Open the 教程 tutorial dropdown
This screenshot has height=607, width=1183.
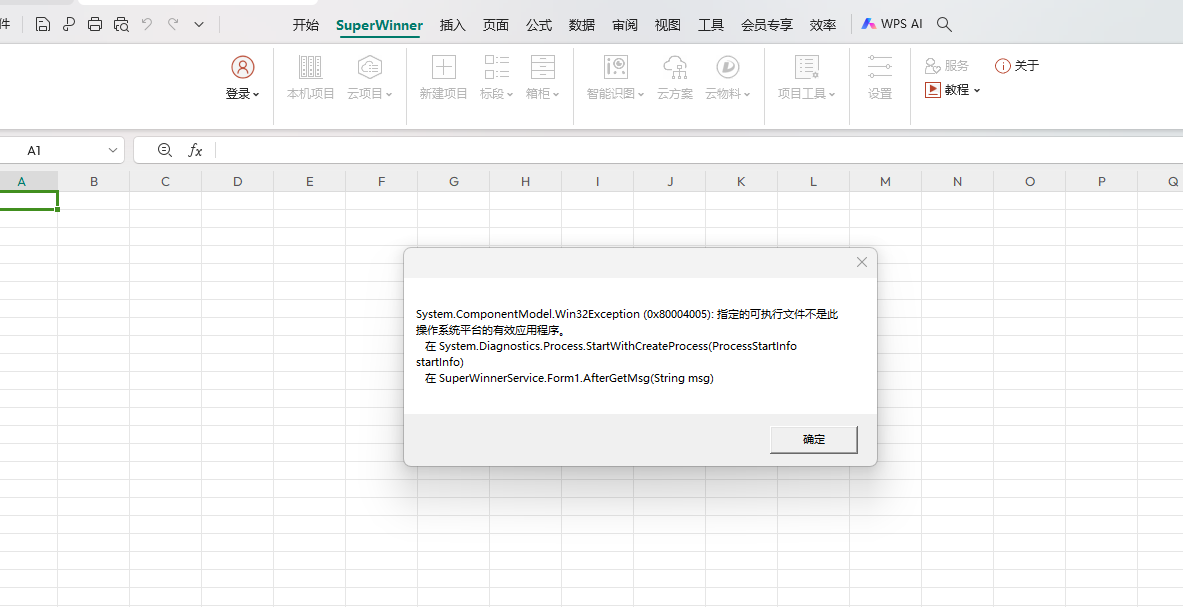952,90
